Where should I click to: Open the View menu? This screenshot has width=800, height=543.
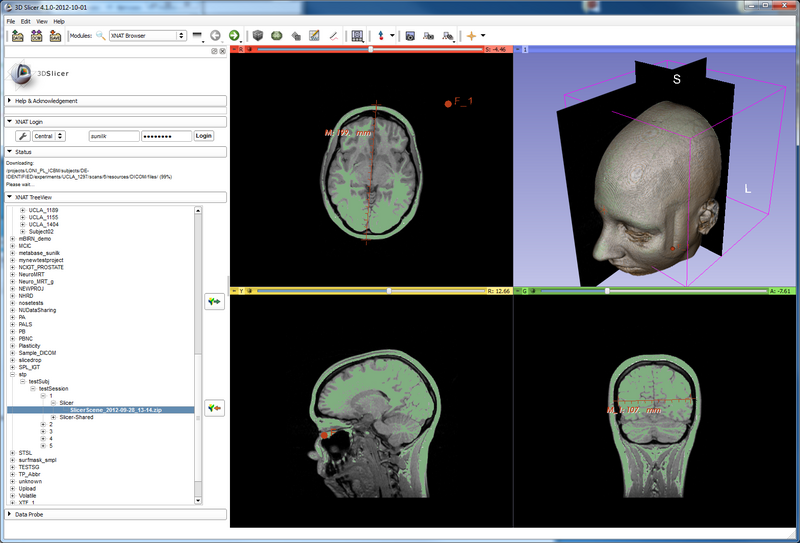42,20
